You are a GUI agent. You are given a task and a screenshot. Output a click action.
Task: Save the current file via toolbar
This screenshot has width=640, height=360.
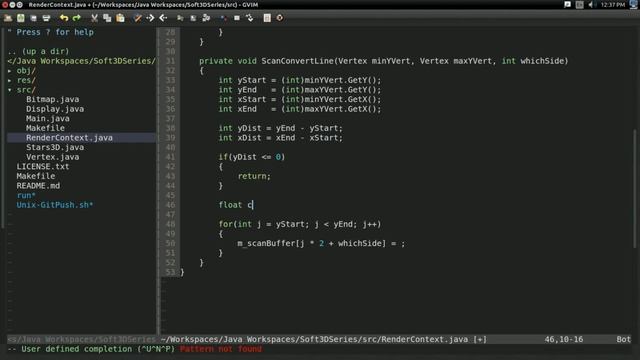[20, 18]
